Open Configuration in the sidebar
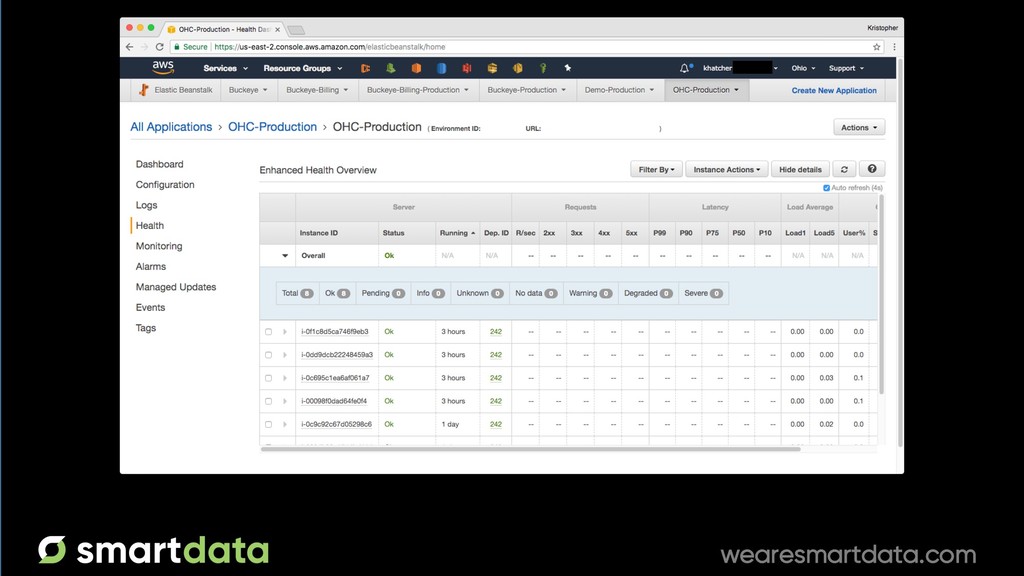Image resolution: width=1024 pixels, height=576 pixels. click(165, 185)
